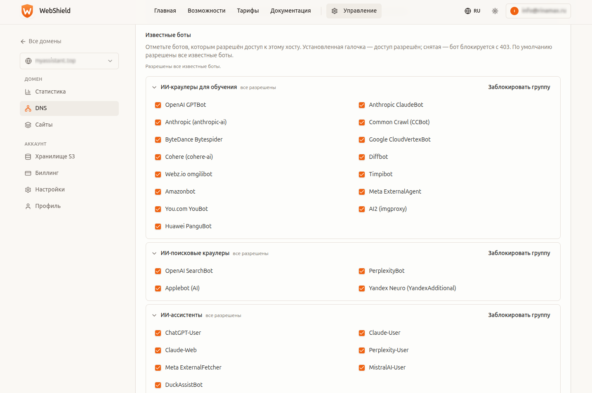Click the Настройки gear icon in sidebar
The height and width of the screenshot is (393, 592).
click(28, 190)
